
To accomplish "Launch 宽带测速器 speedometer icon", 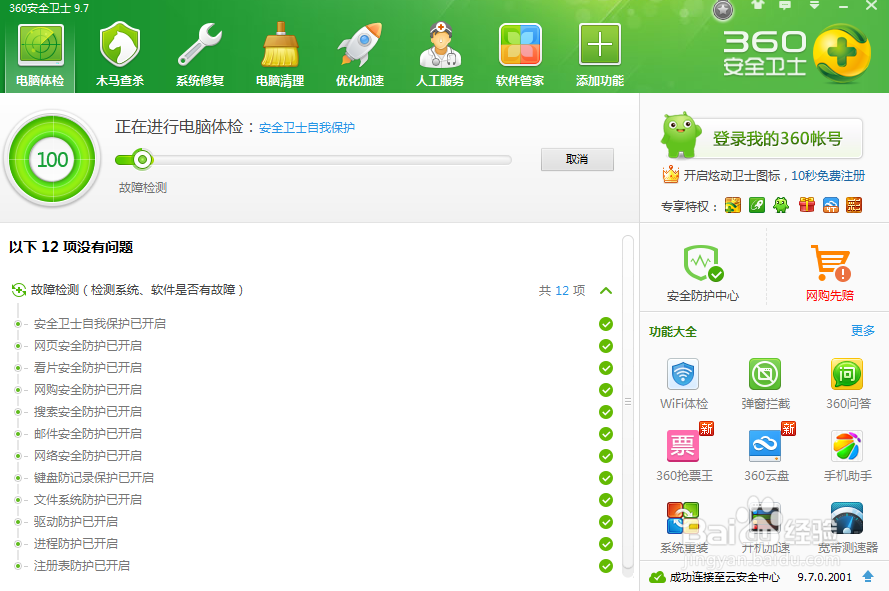I will click(x=847, y=527).
